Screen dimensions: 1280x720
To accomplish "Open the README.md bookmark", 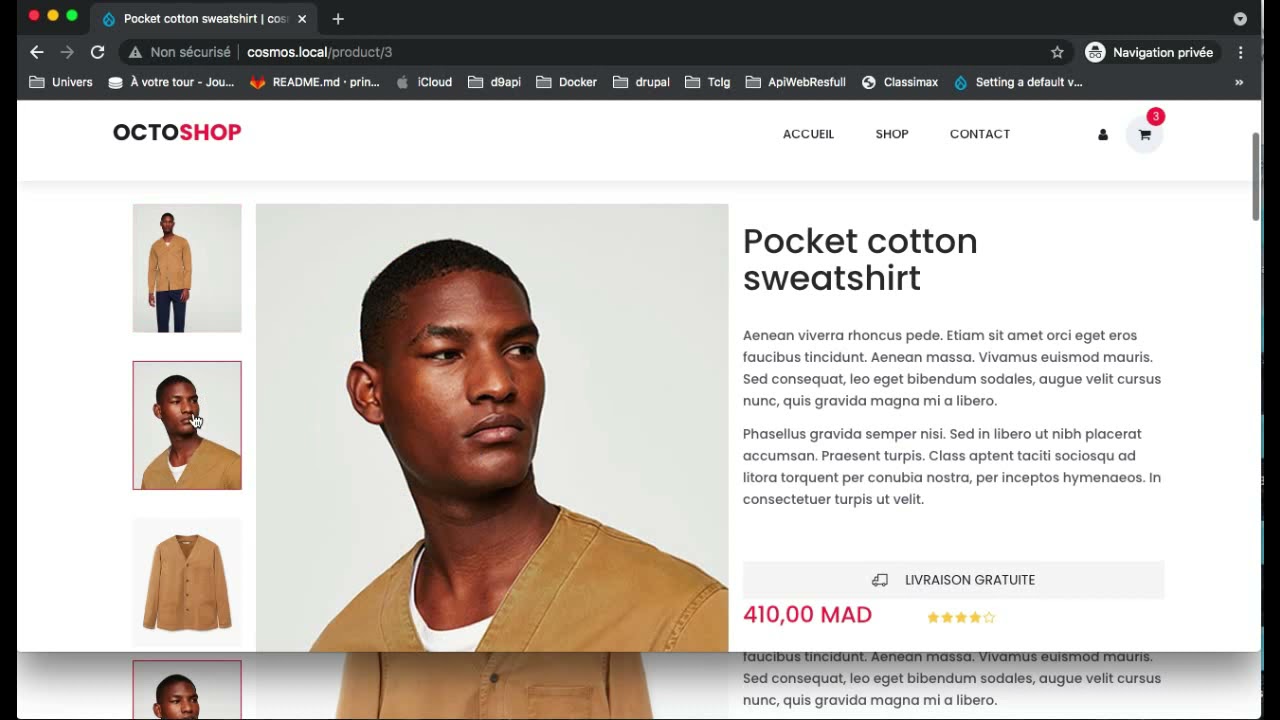I will point(315,82).
